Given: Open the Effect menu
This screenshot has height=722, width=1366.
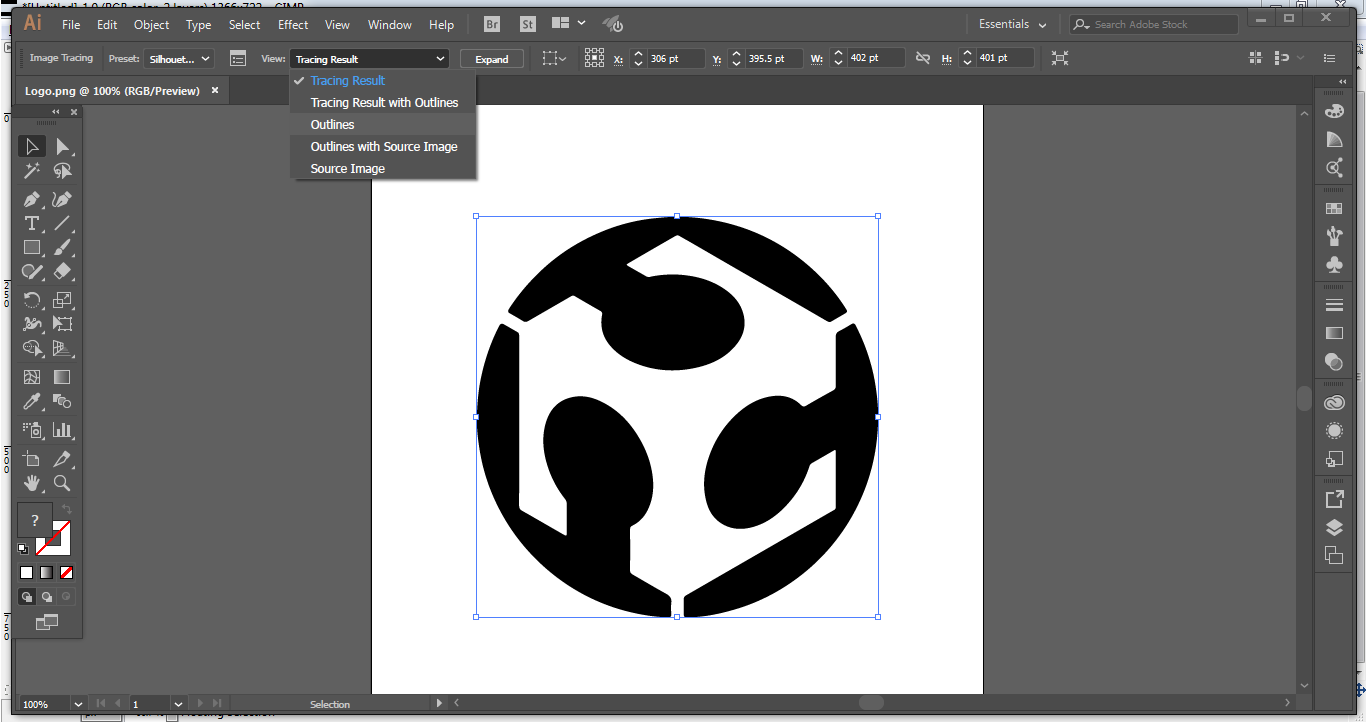Looking at the screenshot, I should (293, 24).
